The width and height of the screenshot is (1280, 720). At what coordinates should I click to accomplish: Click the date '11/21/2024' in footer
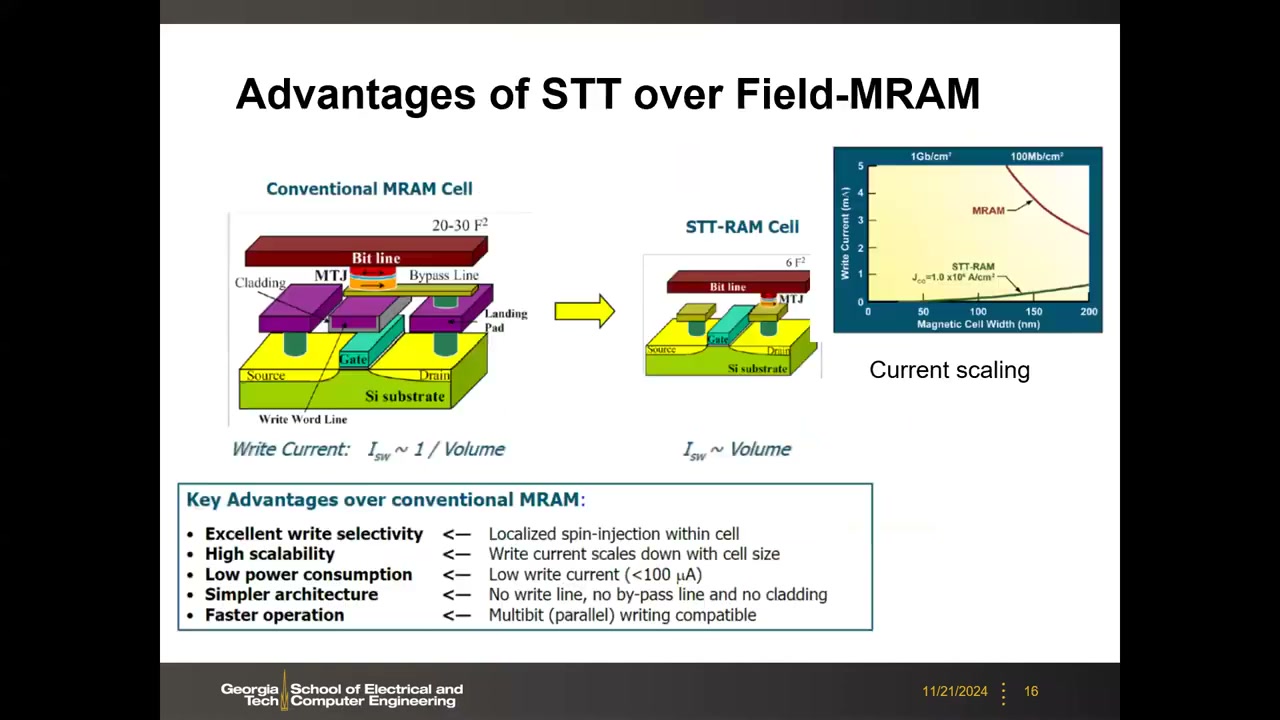pos(955,691)
